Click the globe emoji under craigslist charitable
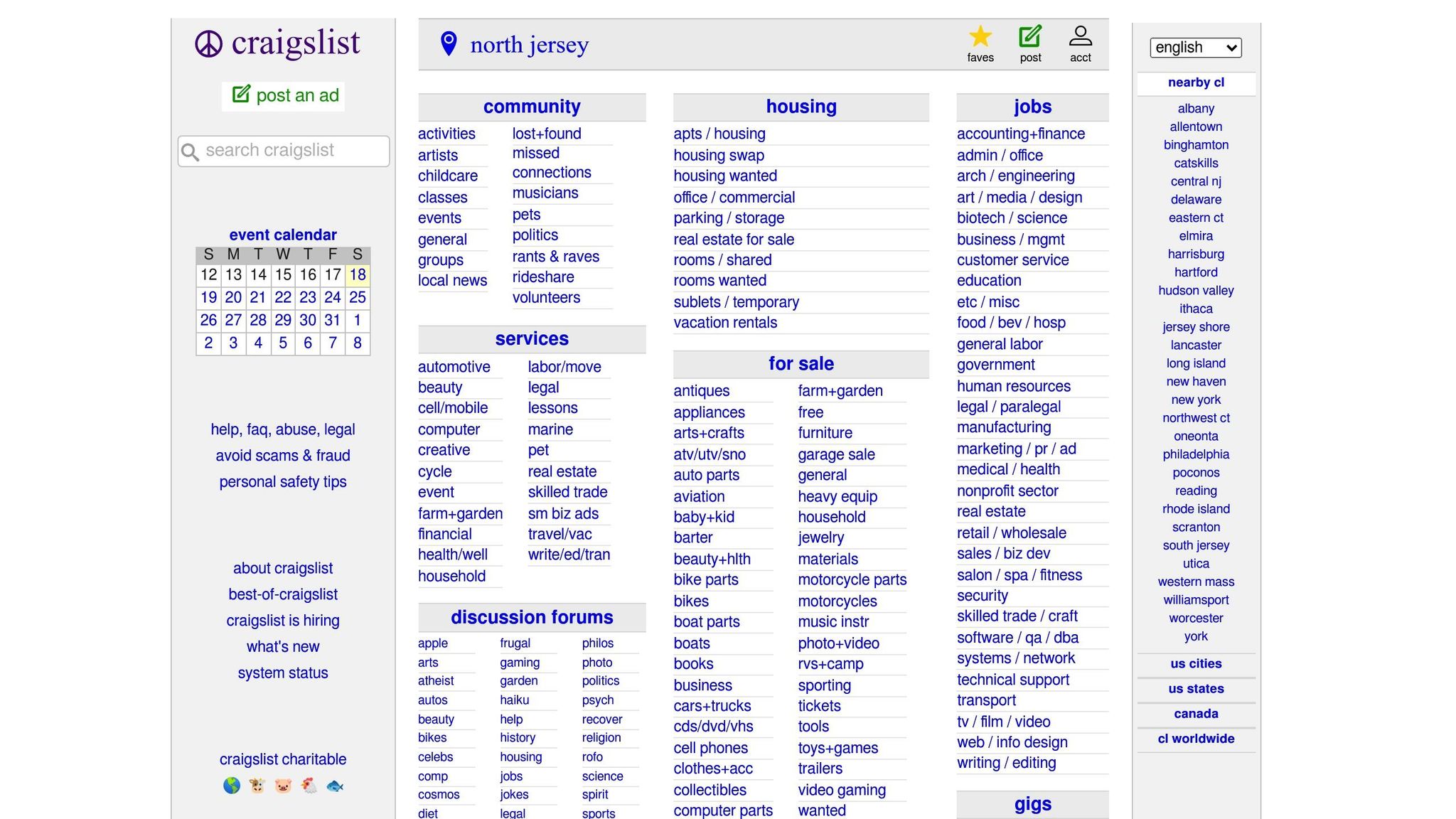The width and height of the screenshot is (1456, 819). pyautogui.click(x=232, y=786)
